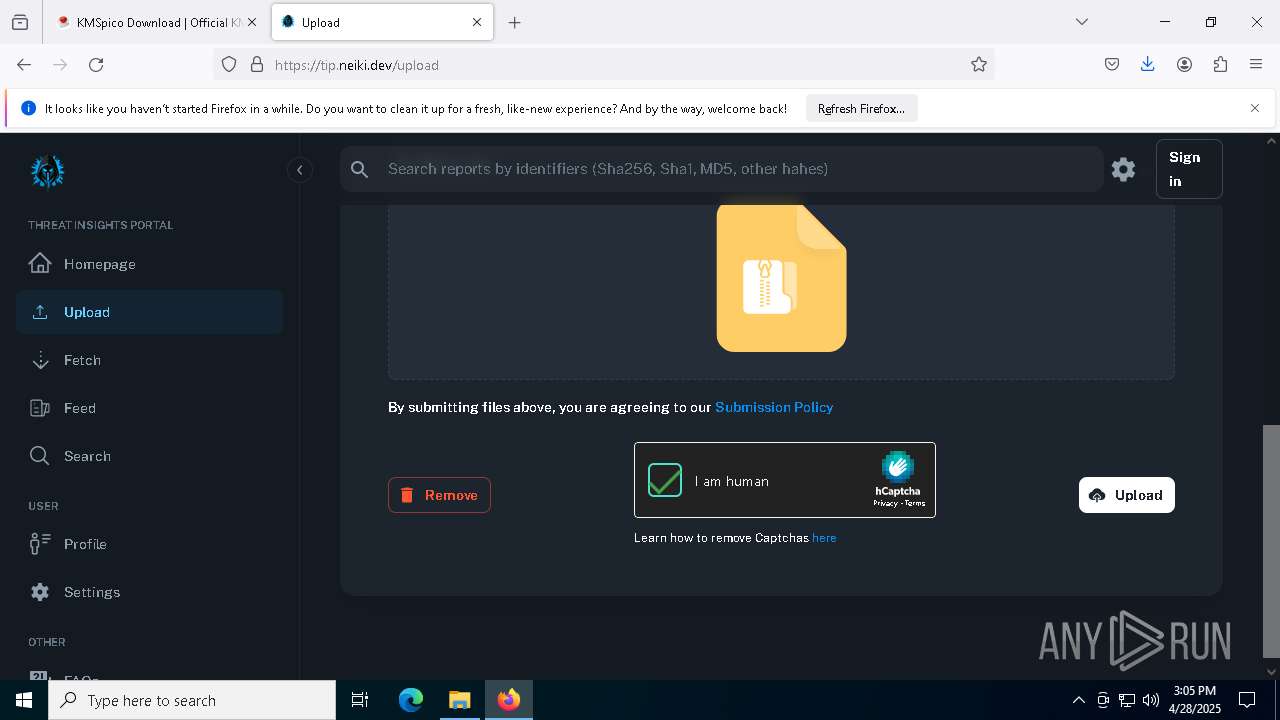The width and height of the screenshot is (1280, 720).
Task: Open the Windows Start menu
Action: point(24,700)
